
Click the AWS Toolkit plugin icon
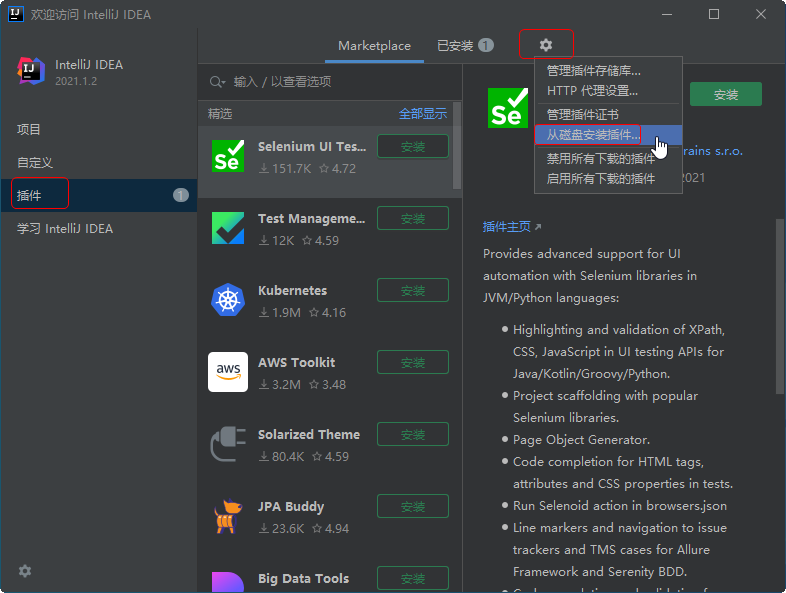(228, 372)
